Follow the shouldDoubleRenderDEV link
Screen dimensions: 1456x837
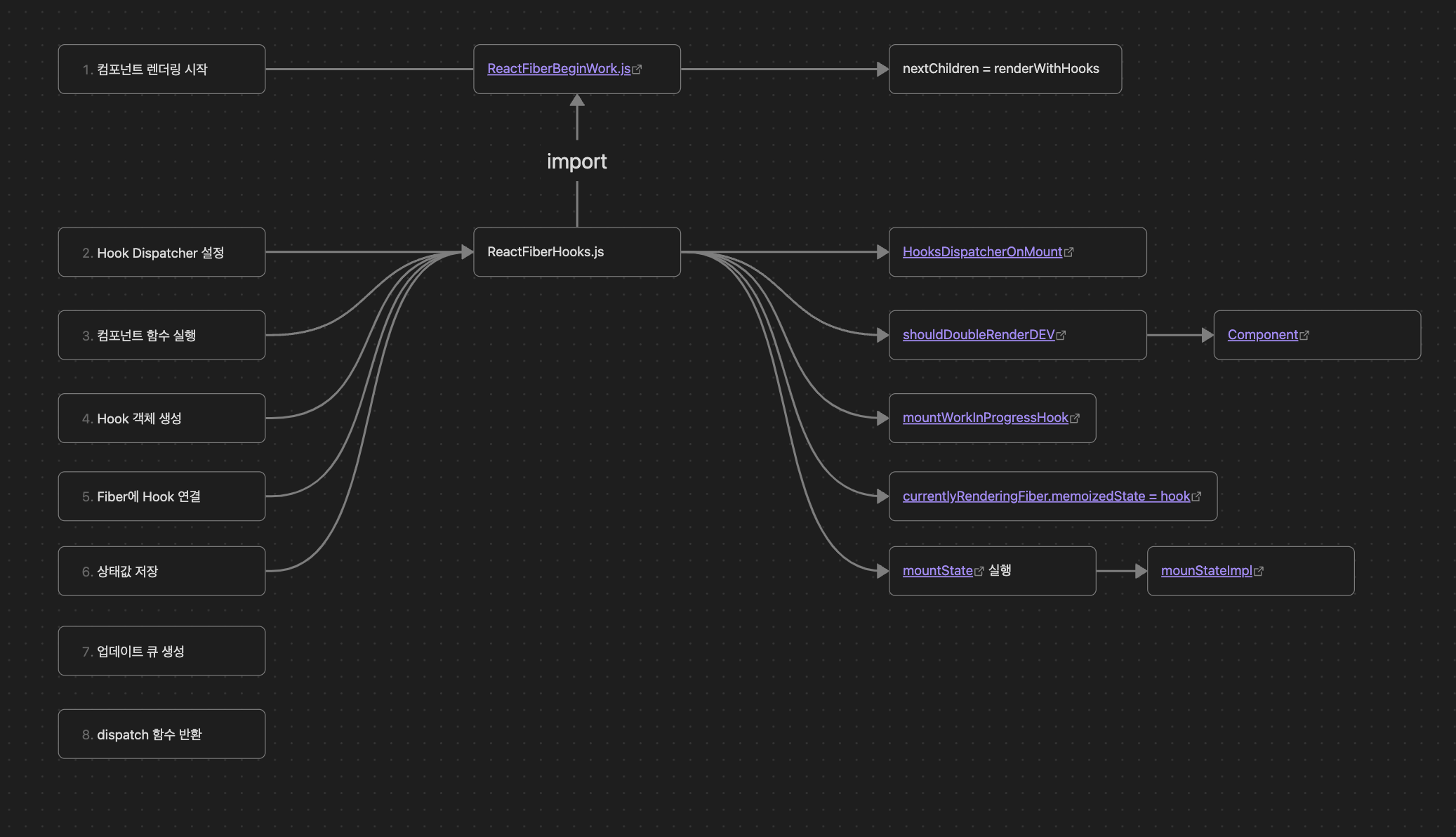[979, 335]
